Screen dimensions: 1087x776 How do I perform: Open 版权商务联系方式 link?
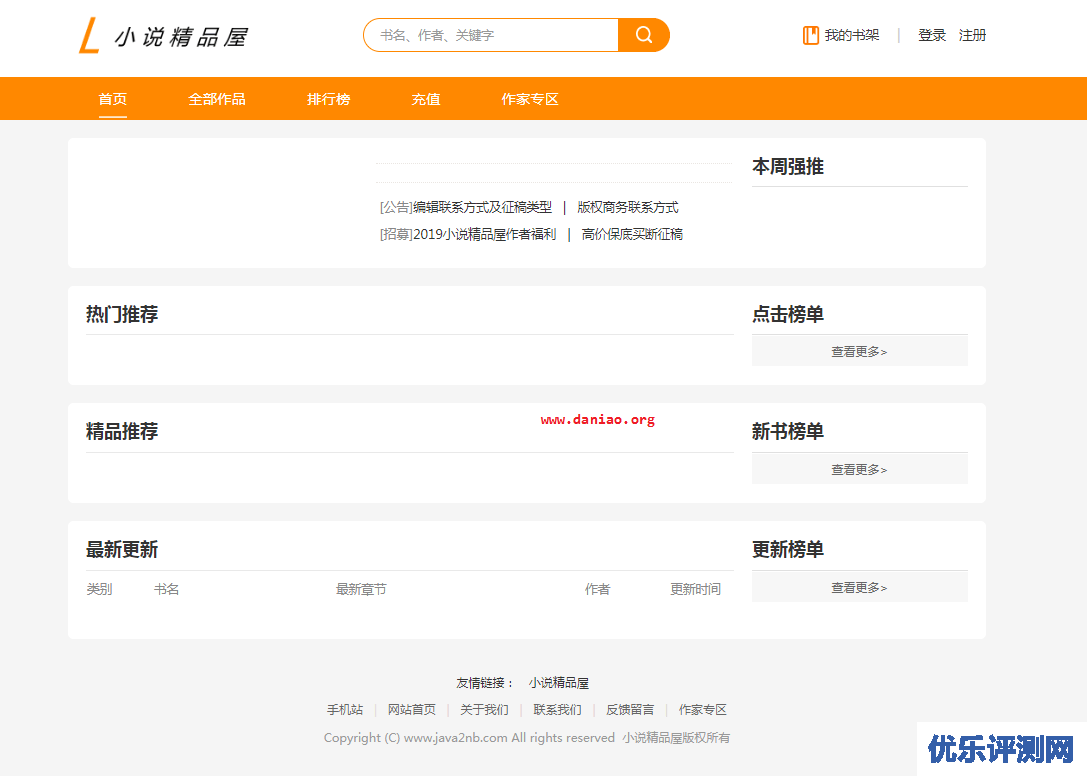[627, 207]
